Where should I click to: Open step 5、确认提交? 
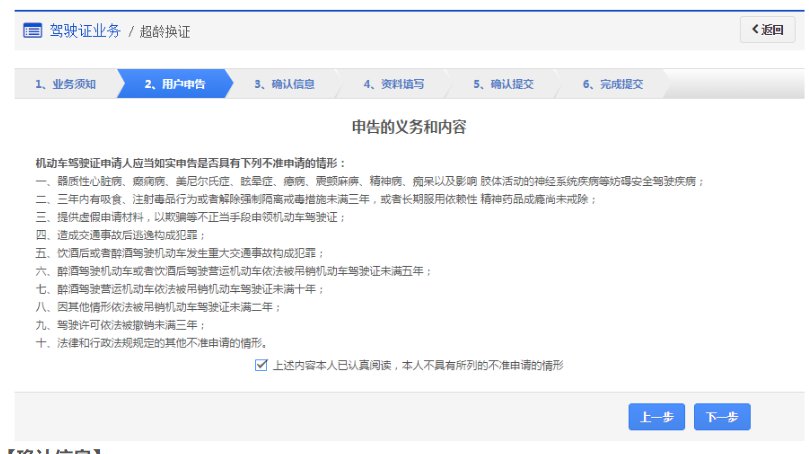pyautogui.click(x=503, y=84)
